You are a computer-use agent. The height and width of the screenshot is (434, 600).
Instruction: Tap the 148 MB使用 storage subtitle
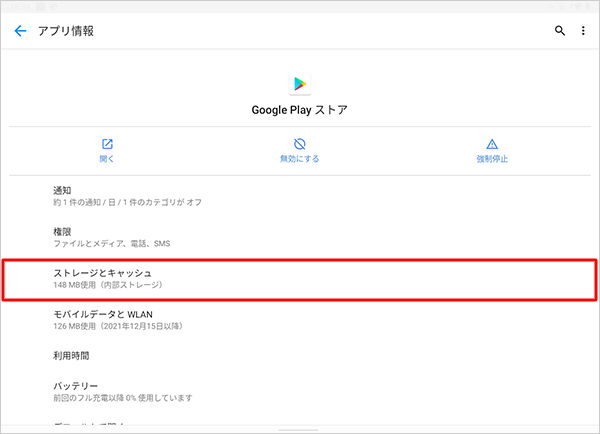click(108, 286)
